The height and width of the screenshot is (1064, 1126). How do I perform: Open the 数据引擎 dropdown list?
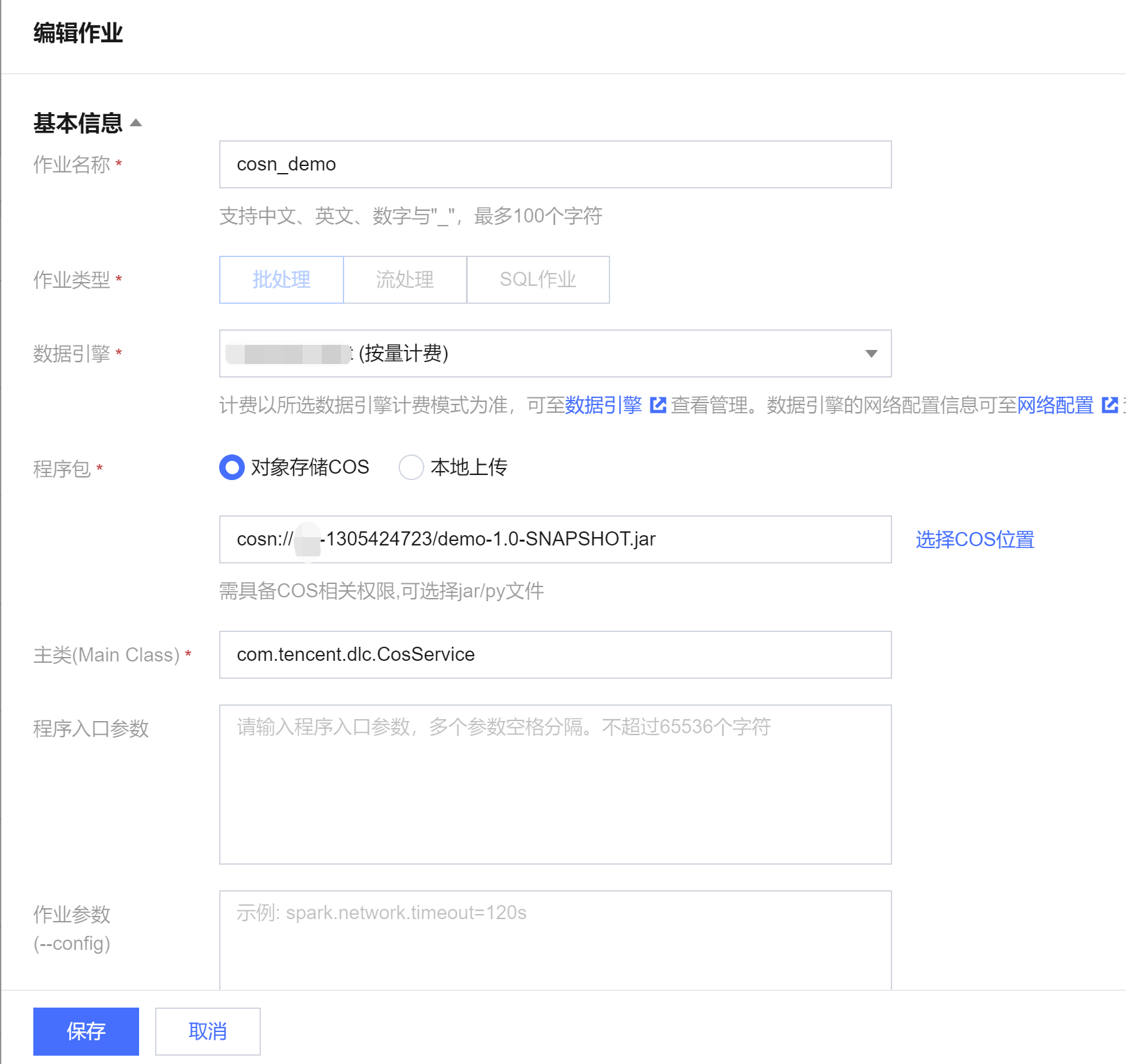[555, 353]
